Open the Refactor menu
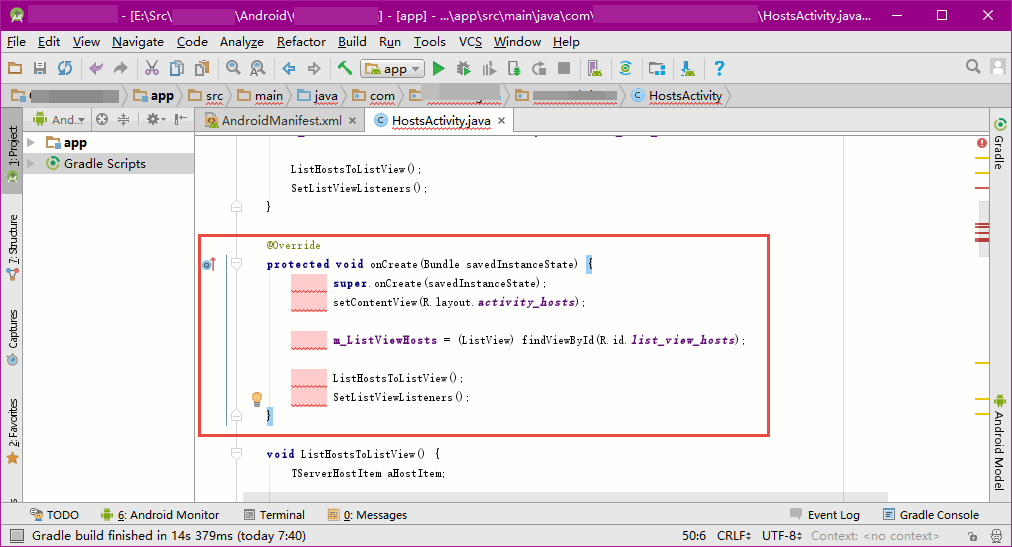The width and height of the screenshot is (1012, 547). 301,42
